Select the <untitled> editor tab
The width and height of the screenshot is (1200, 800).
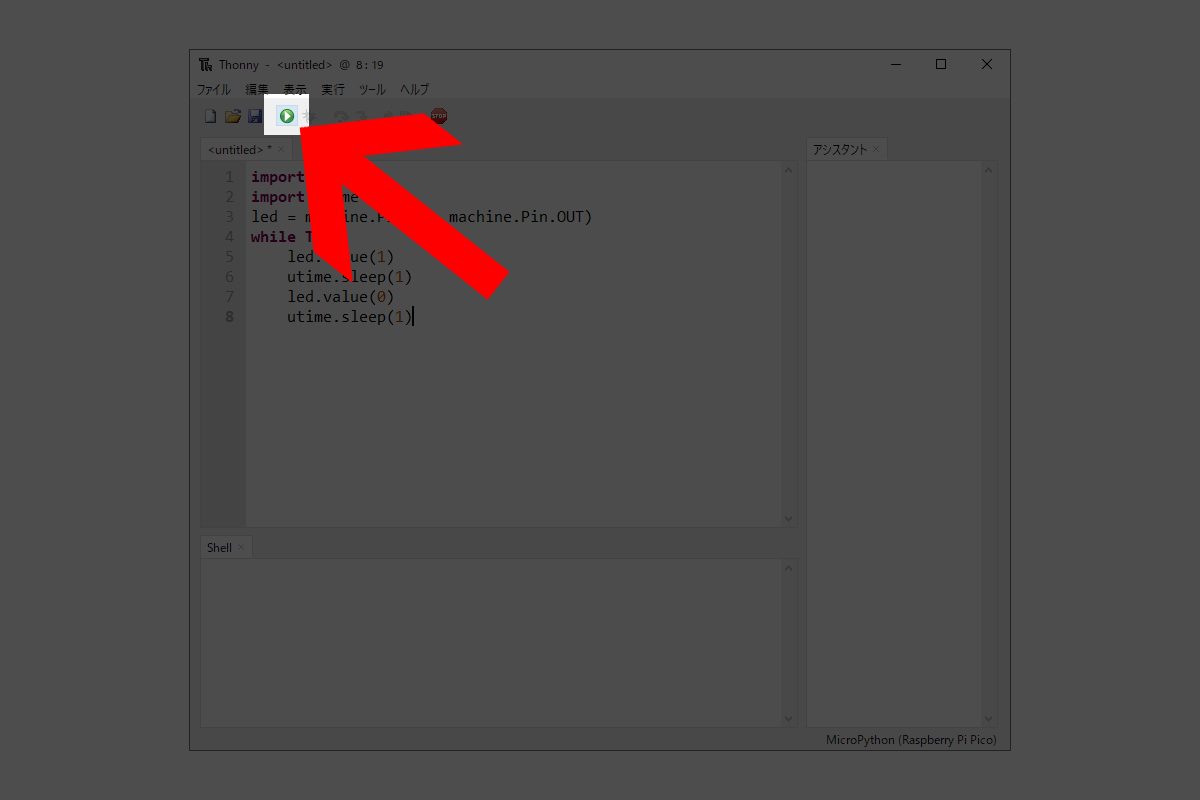pos(238,150)
